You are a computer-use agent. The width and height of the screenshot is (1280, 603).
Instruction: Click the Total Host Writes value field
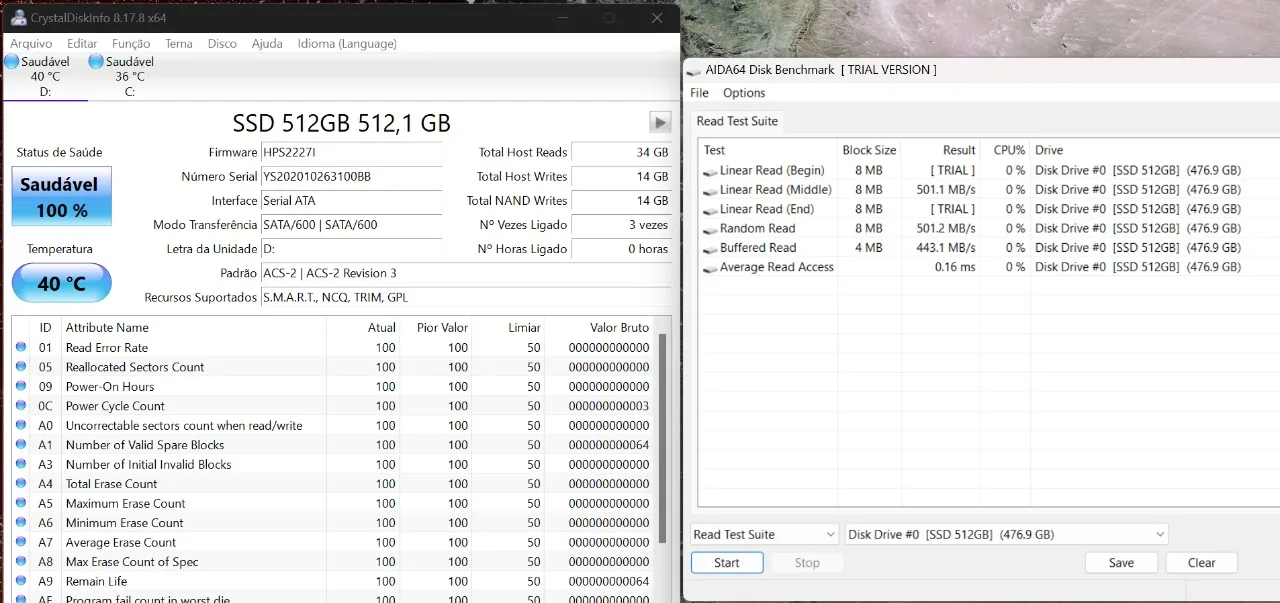pos(621,177)
